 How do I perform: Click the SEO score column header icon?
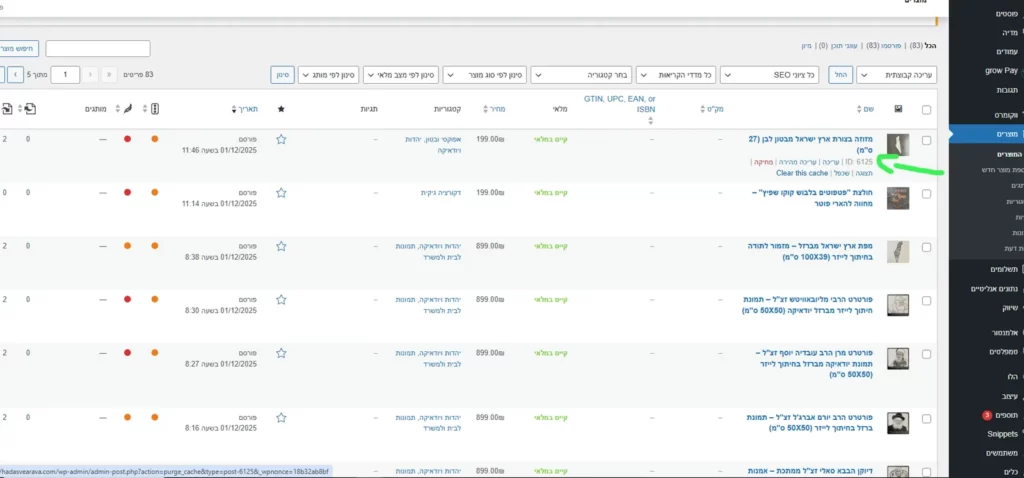(x=154, y=109)
